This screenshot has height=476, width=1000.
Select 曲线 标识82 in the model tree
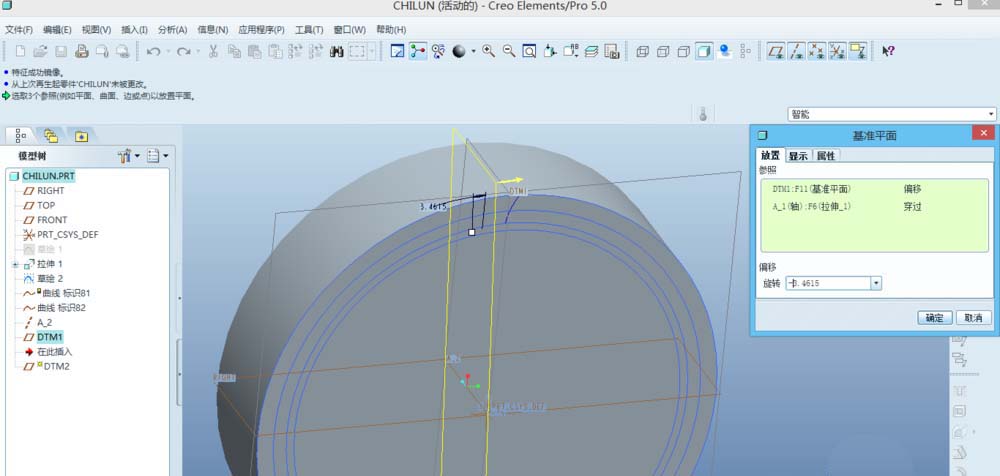click(x=61, y=308)
